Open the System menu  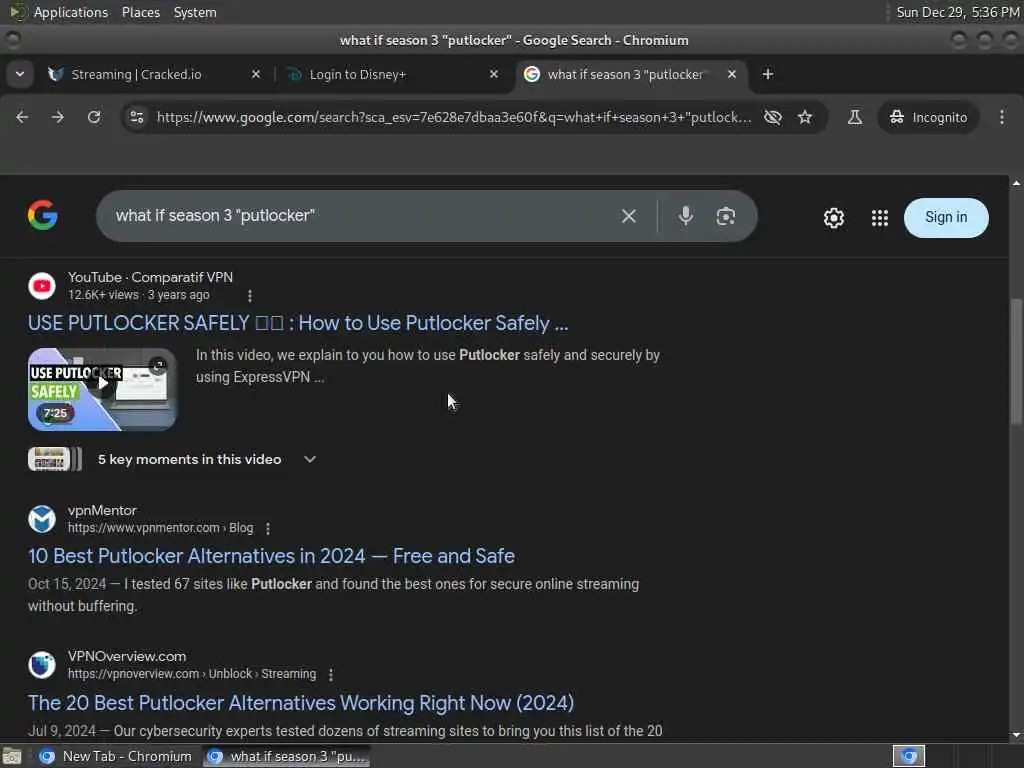[x=195, y=12]
